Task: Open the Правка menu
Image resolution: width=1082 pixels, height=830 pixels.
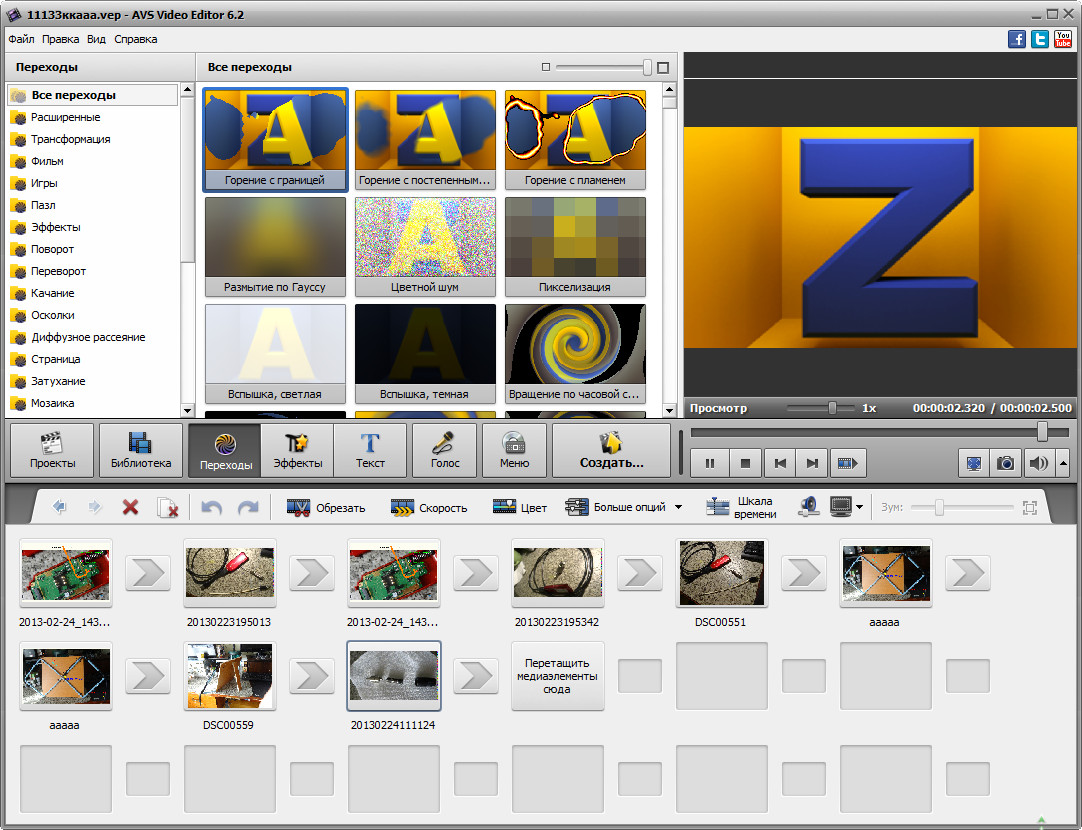Action: pyautogui.click(x=61, y=39)
